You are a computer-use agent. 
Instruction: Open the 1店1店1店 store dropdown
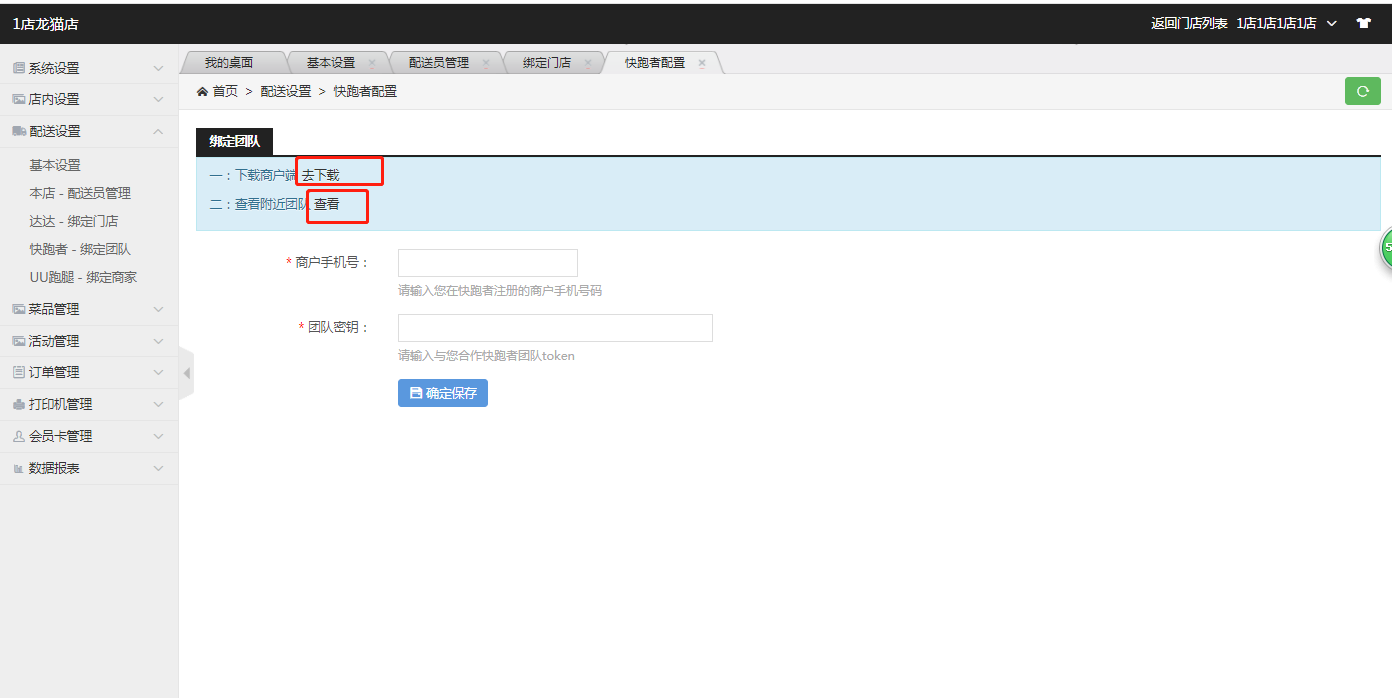point(1288,23)
